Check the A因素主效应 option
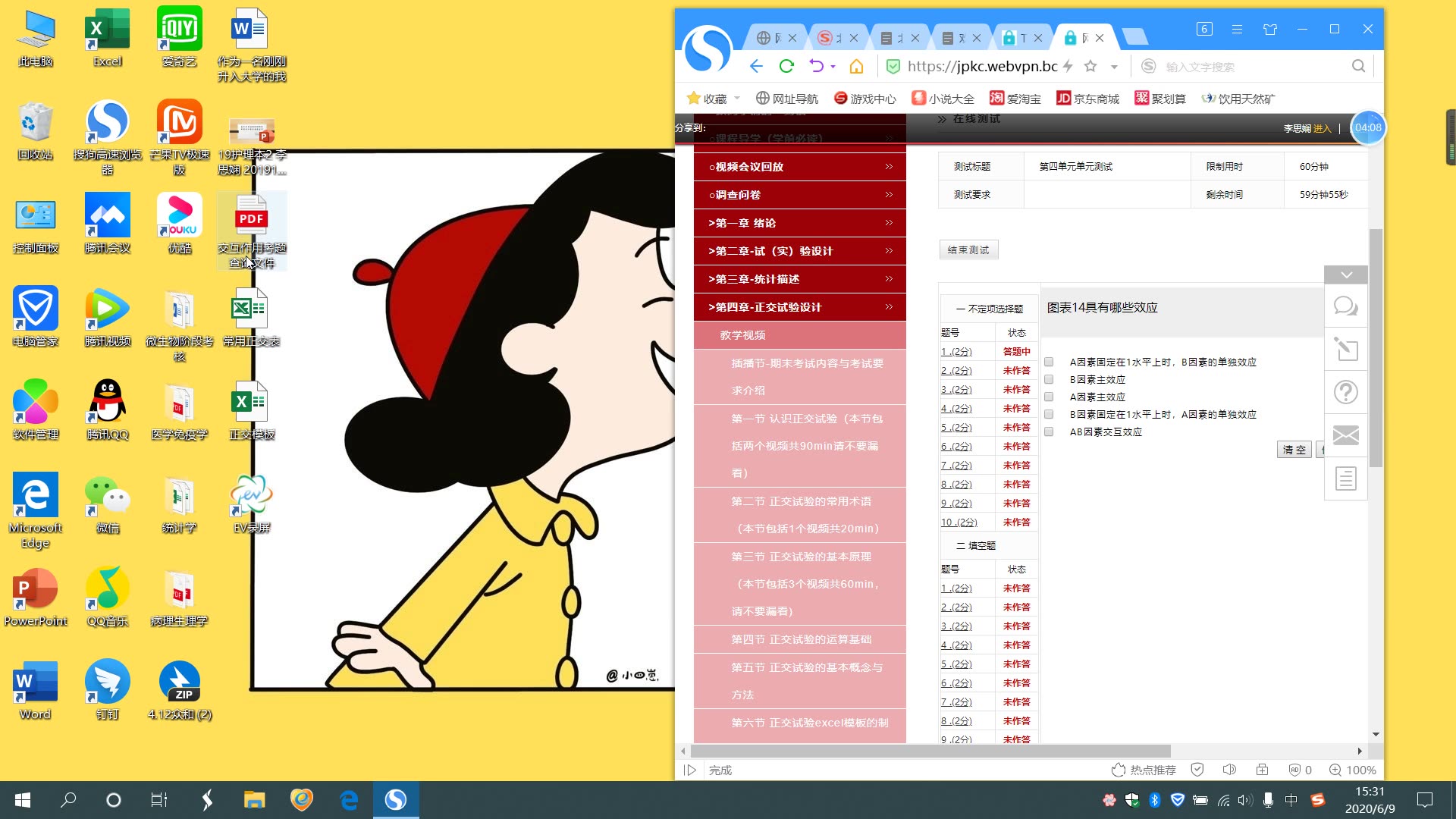Image resolution: width=1456 pixels, height=819 pixels. pyautogui.click(x=1049, y=397)
